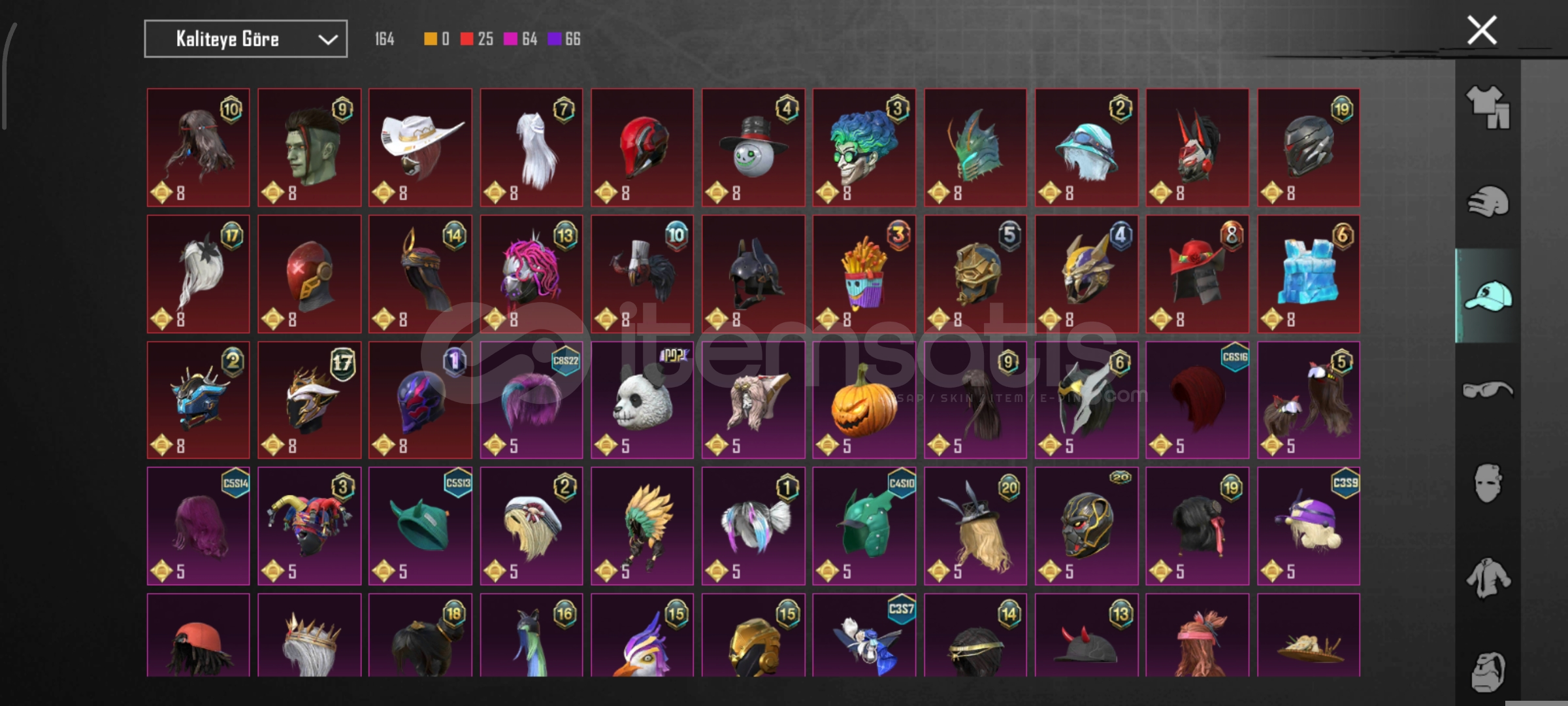Open the sunglasses category icon

point(1488,390)
